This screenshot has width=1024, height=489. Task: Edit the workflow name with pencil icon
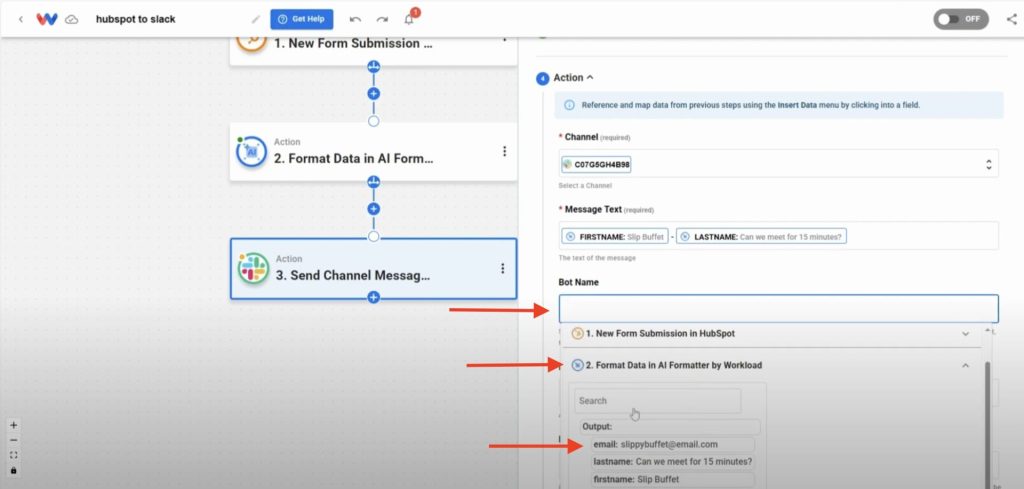tap(255, 19)
